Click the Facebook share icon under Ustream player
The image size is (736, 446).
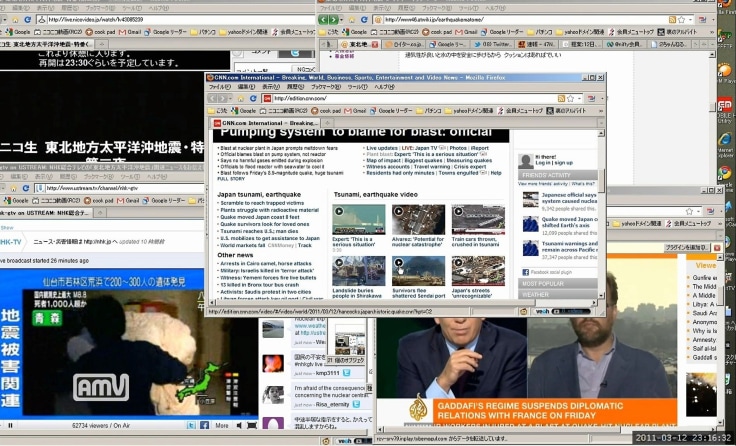pyautogui.click(x=203, y=425)
